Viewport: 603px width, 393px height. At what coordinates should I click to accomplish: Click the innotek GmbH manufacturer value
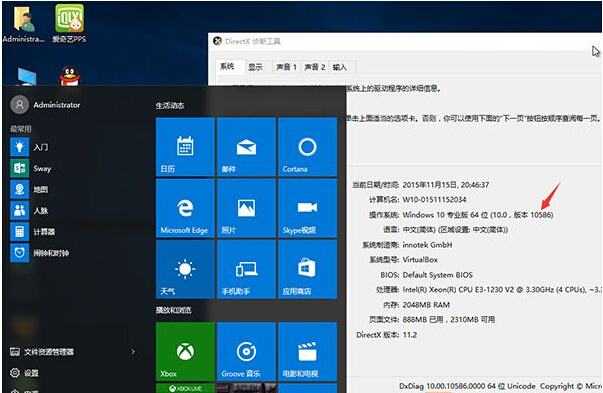tap(427, 245)
